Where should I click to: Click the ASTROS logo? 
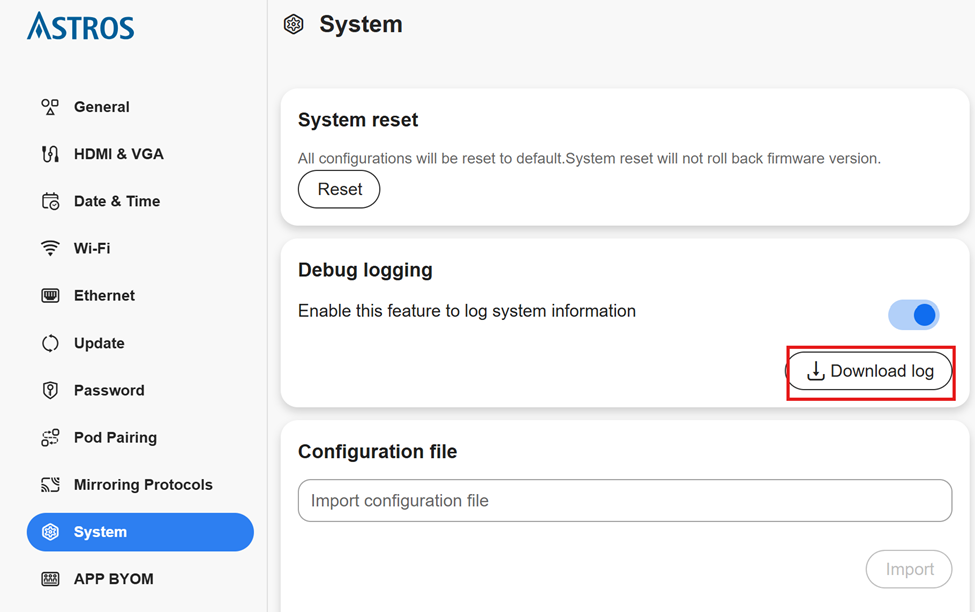click(81, 27)
